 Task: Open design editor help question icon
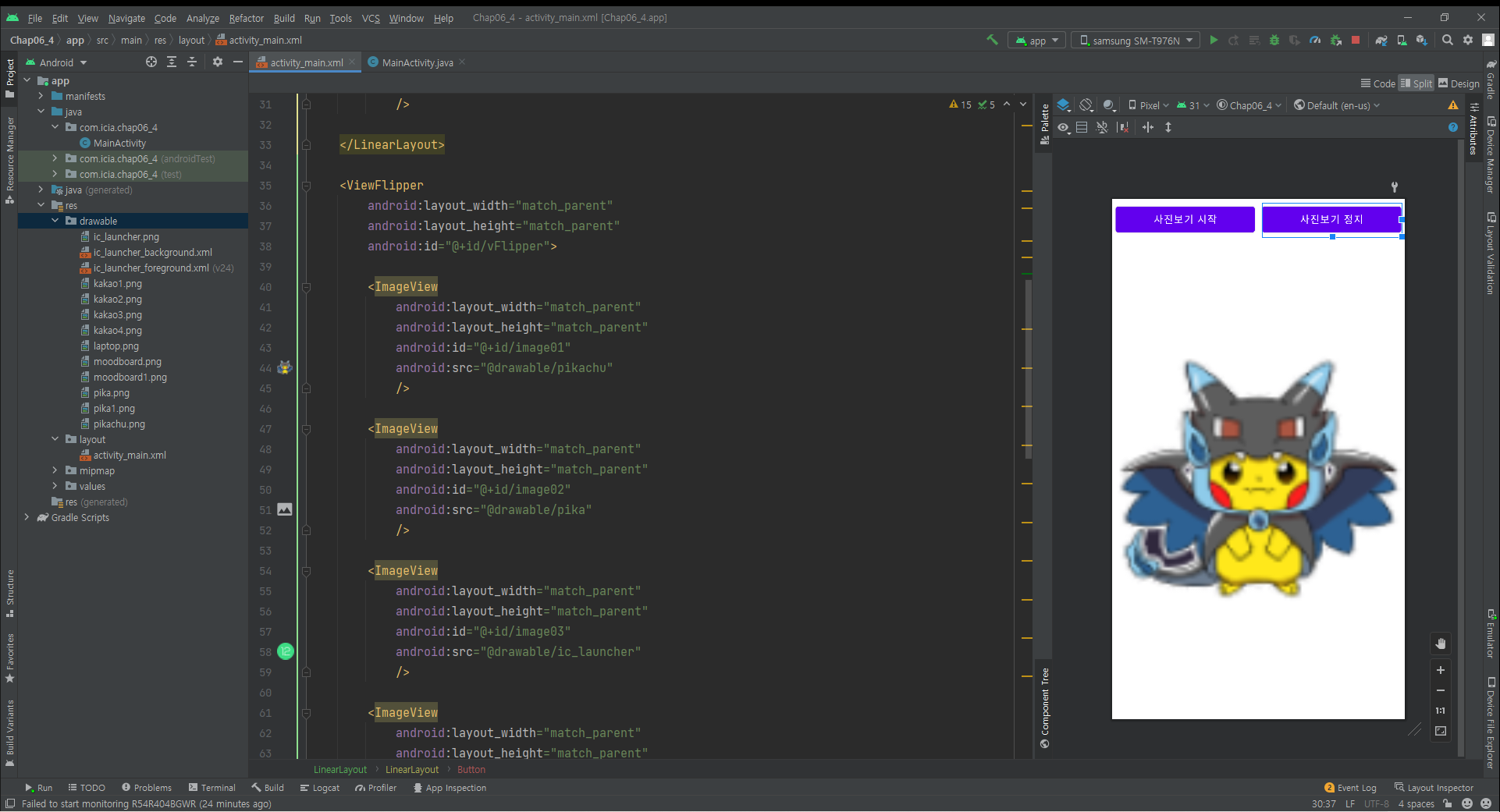1452,127
